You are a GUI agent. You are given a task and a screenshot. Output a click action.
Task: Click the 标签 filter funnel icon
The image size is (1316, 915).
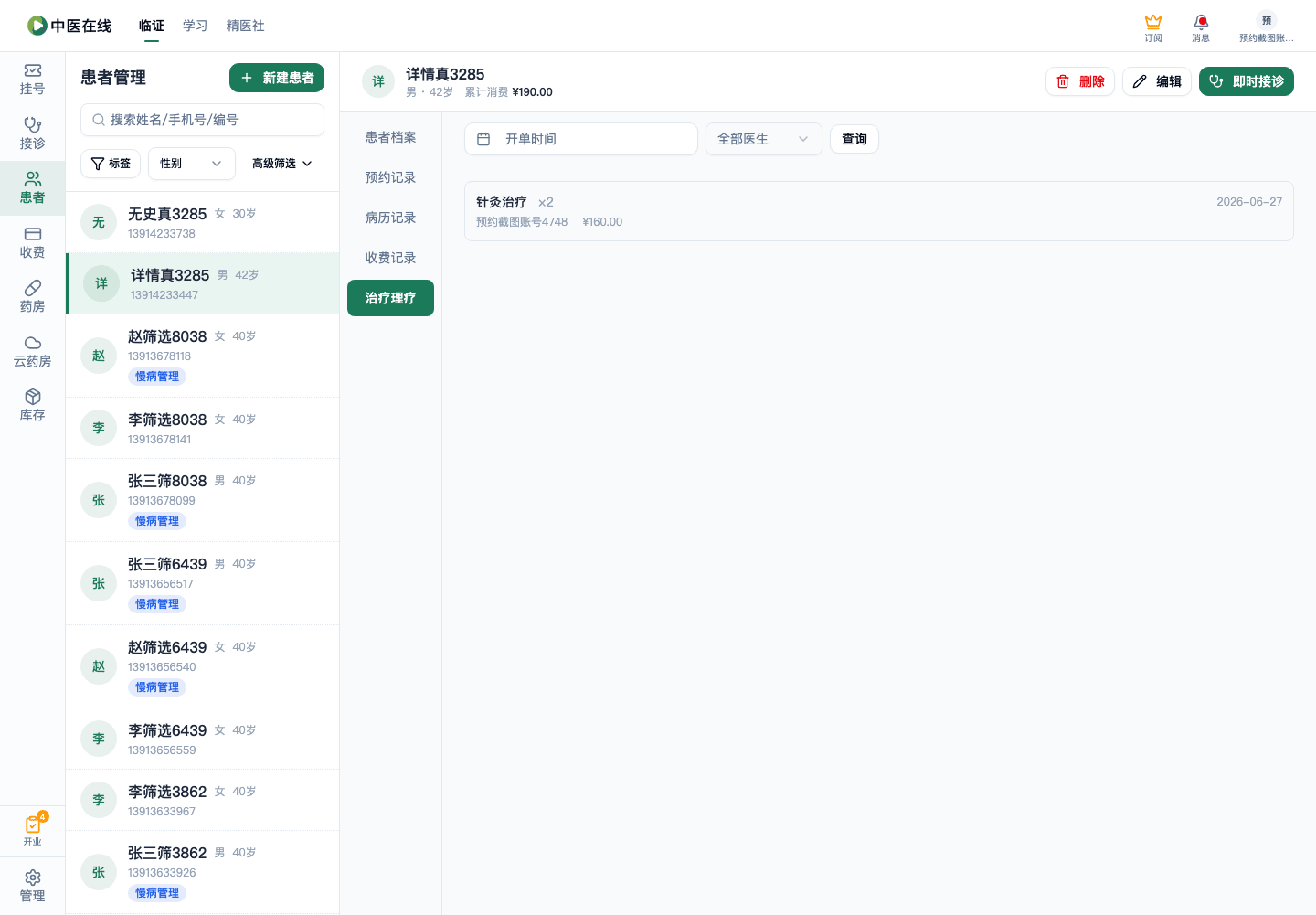(x=98, y=164)
